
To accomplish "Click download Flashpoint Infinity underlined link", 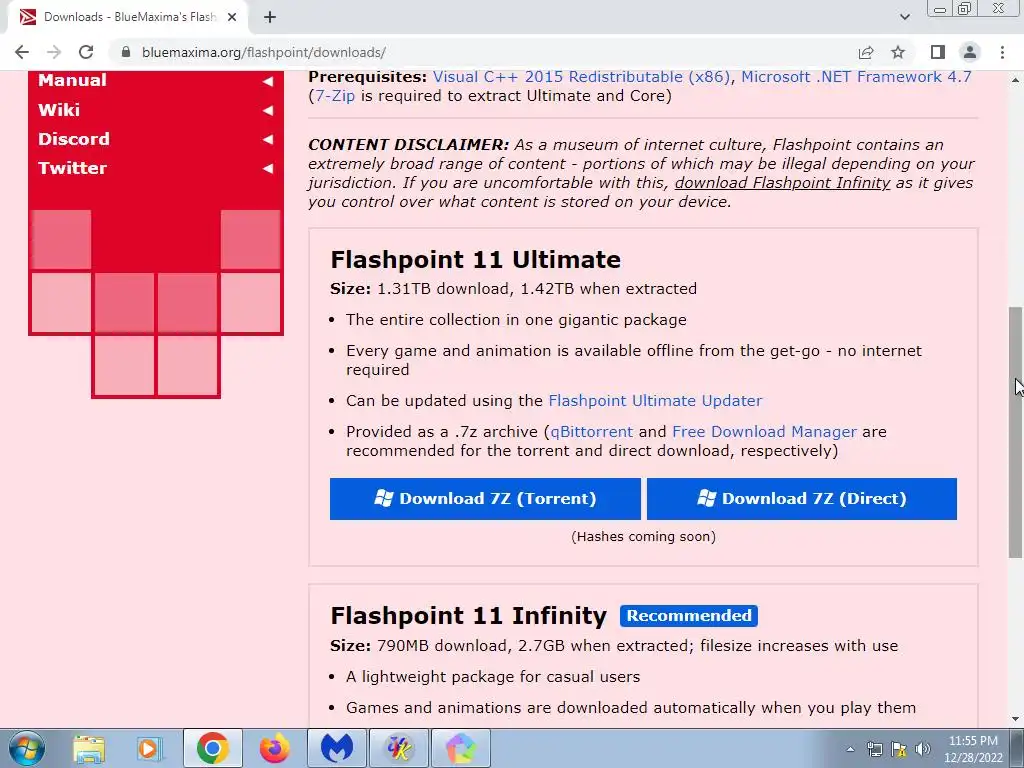I will coord(782,183).
